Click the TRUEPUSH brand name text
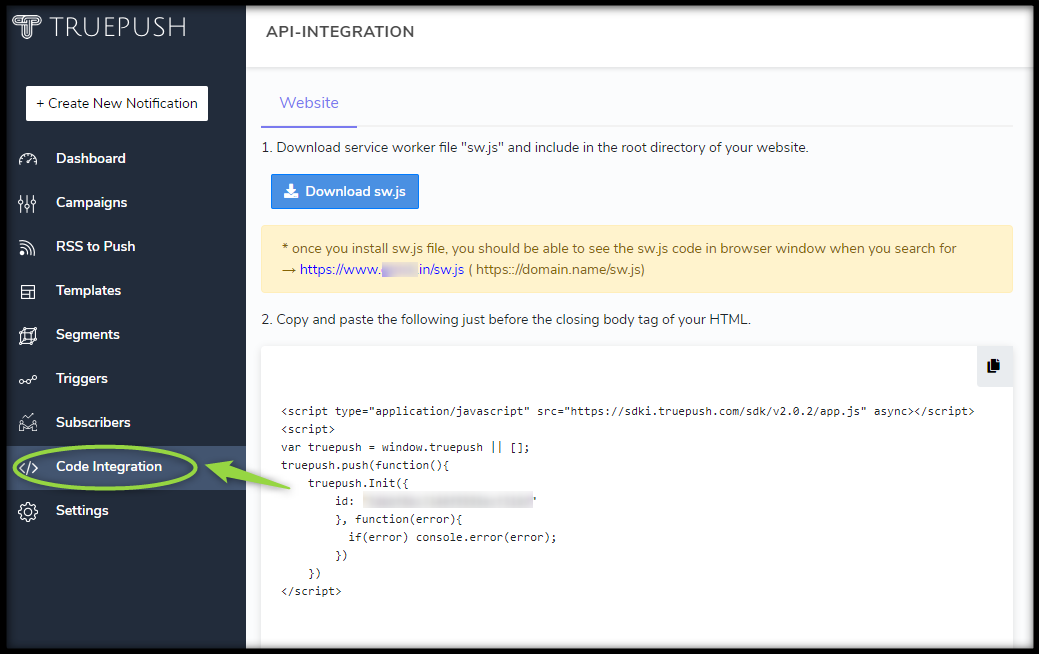Screen dimensions: 1039x654 point(118,27)
